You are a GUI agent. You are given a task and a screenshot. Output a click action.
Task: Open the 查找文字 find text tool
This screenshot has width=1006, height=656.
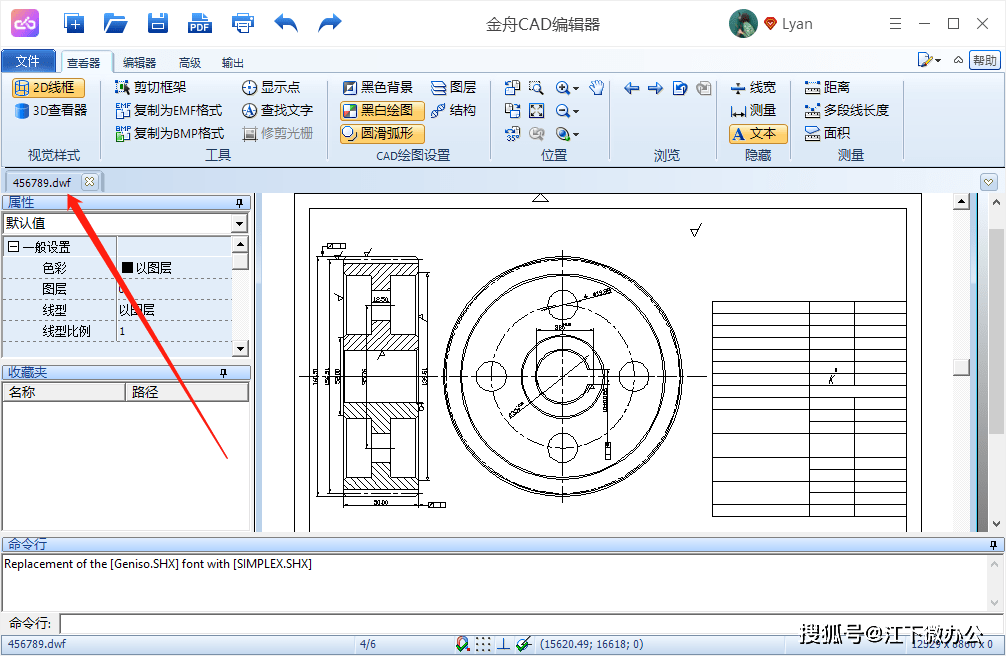coord(277,110)
